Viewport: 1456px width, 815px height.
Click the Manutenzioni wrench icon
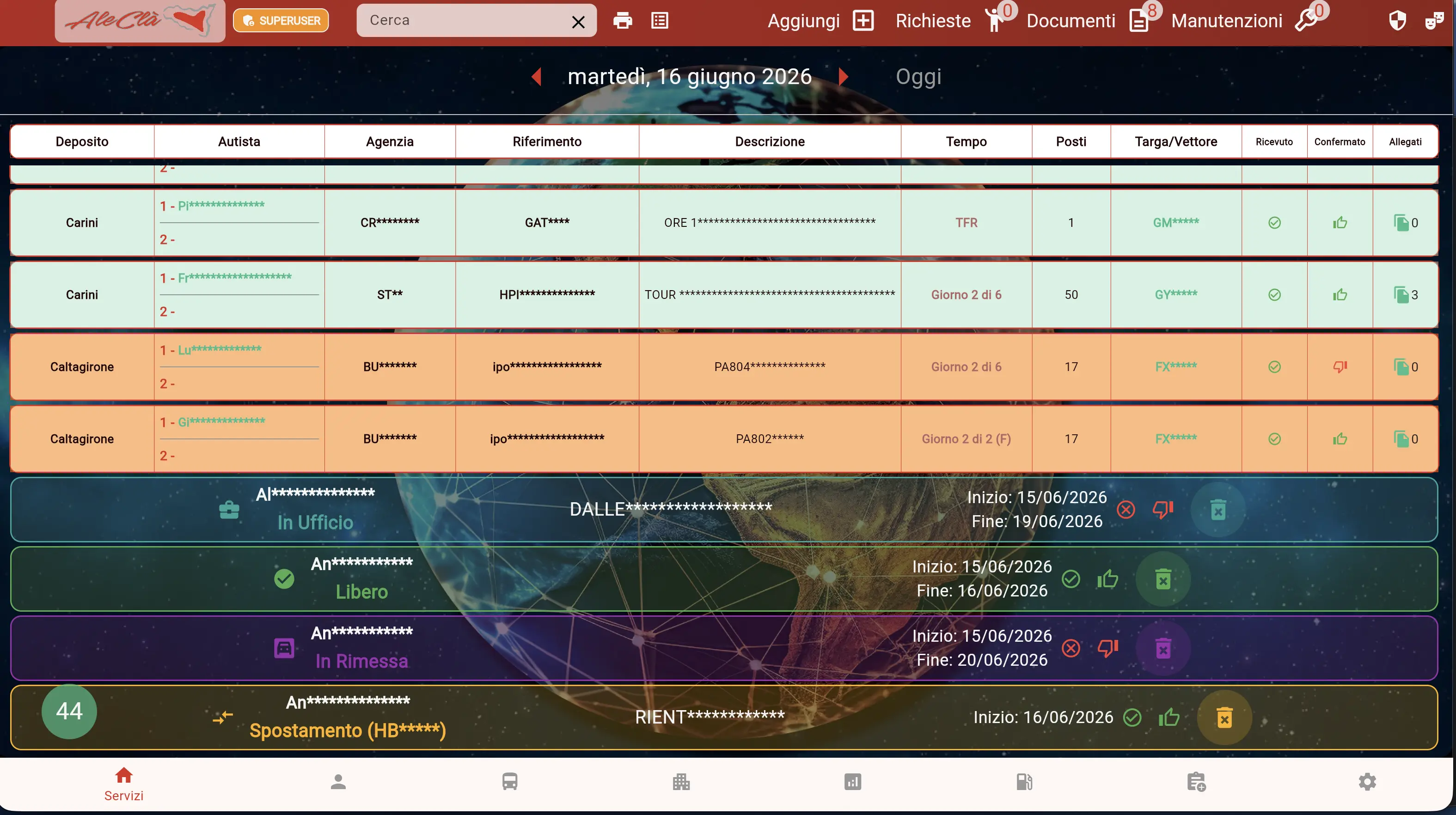pyautogui.click(x=1306, y=21)
